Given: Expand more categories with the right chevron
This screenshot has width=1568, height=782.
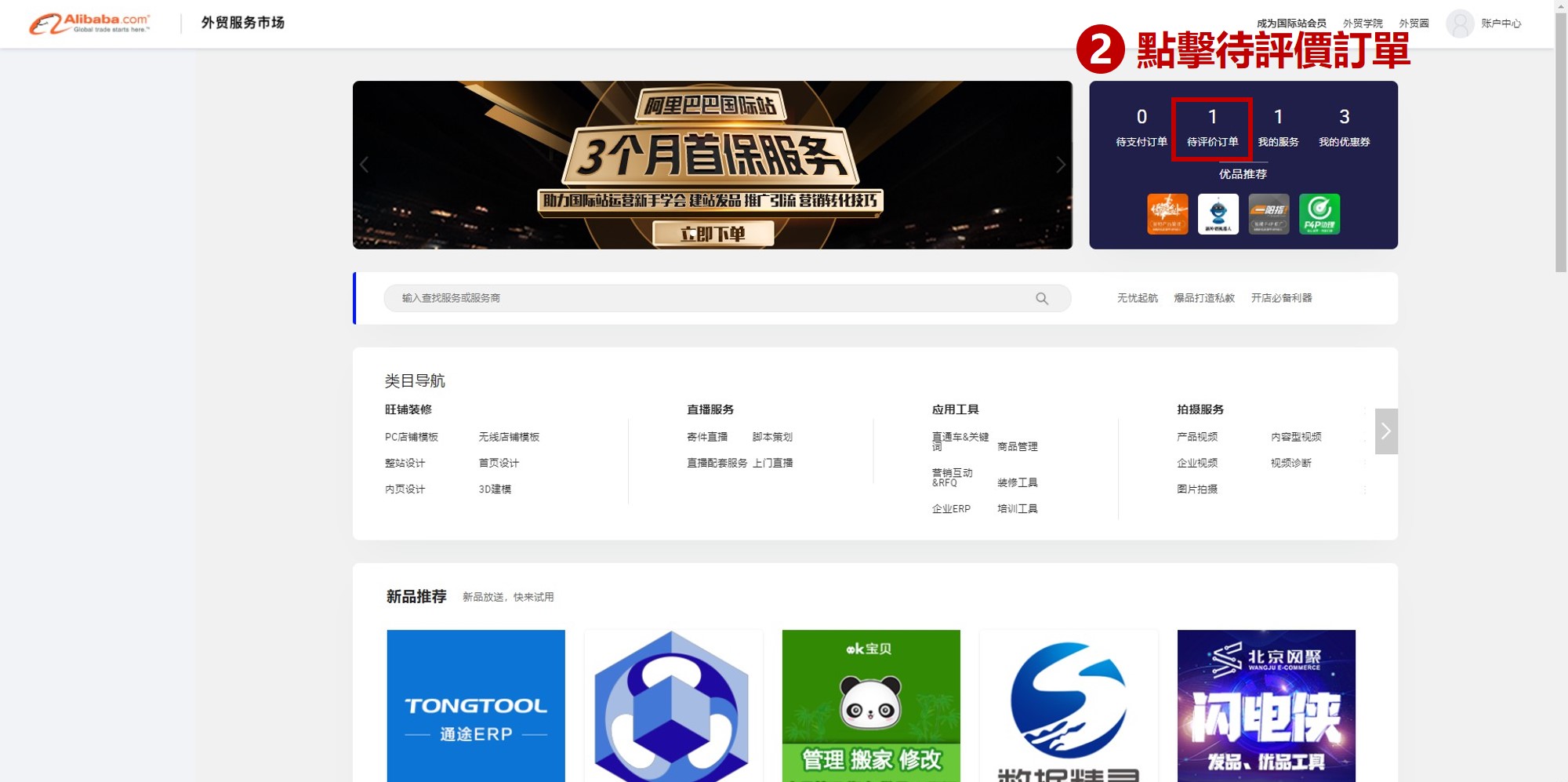Looking at the screenshot, I should (1386, 431).
